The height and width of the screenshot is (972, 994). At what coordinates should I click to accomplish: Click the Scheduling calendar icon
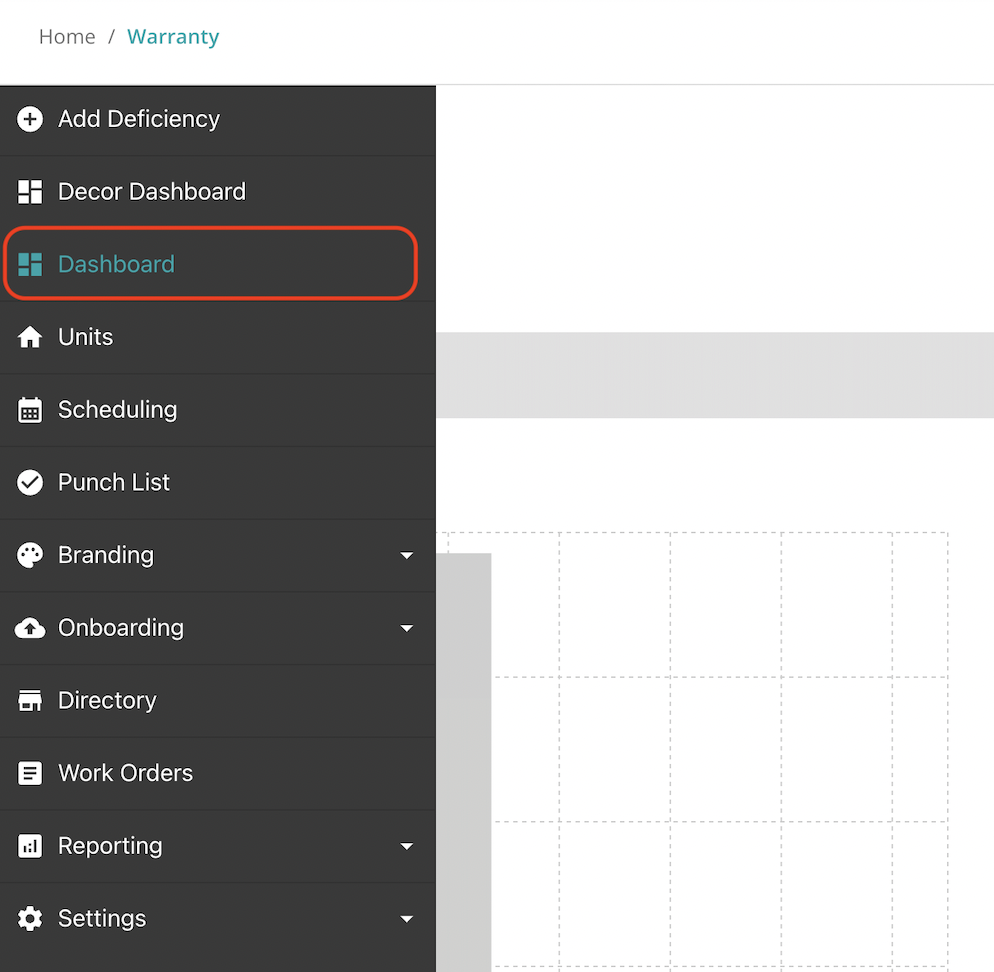30,410
